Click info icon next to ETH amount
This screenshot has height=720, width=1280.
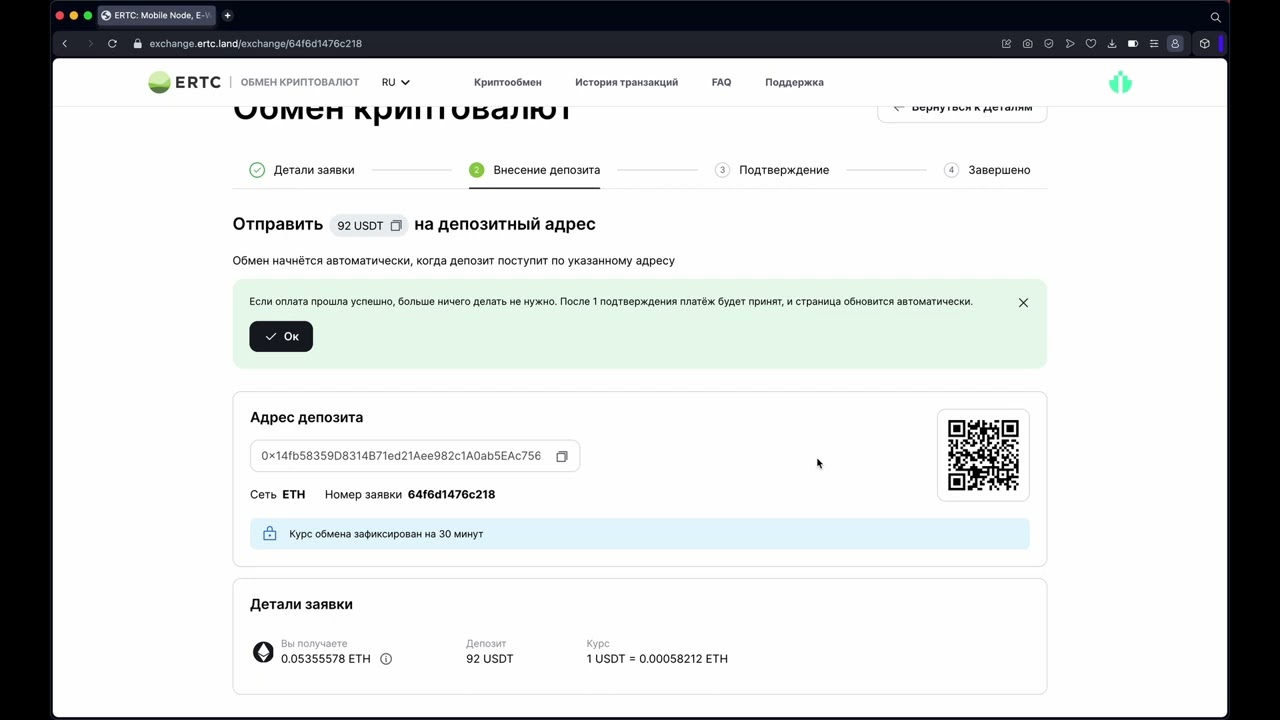coord(386,659)
